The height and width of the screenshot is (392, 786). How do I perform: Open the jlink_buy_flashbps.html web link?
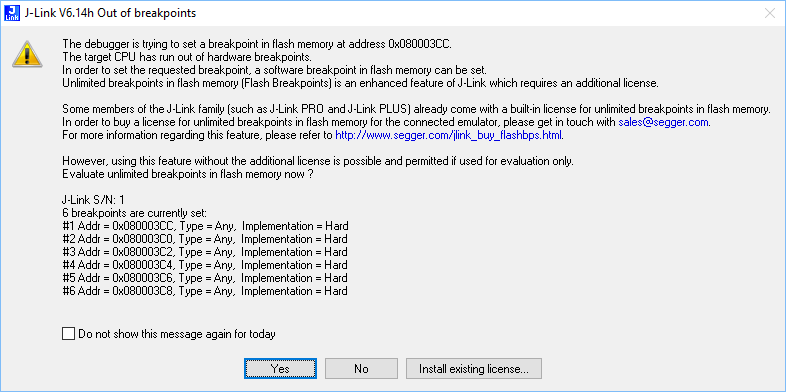point(449,135)
